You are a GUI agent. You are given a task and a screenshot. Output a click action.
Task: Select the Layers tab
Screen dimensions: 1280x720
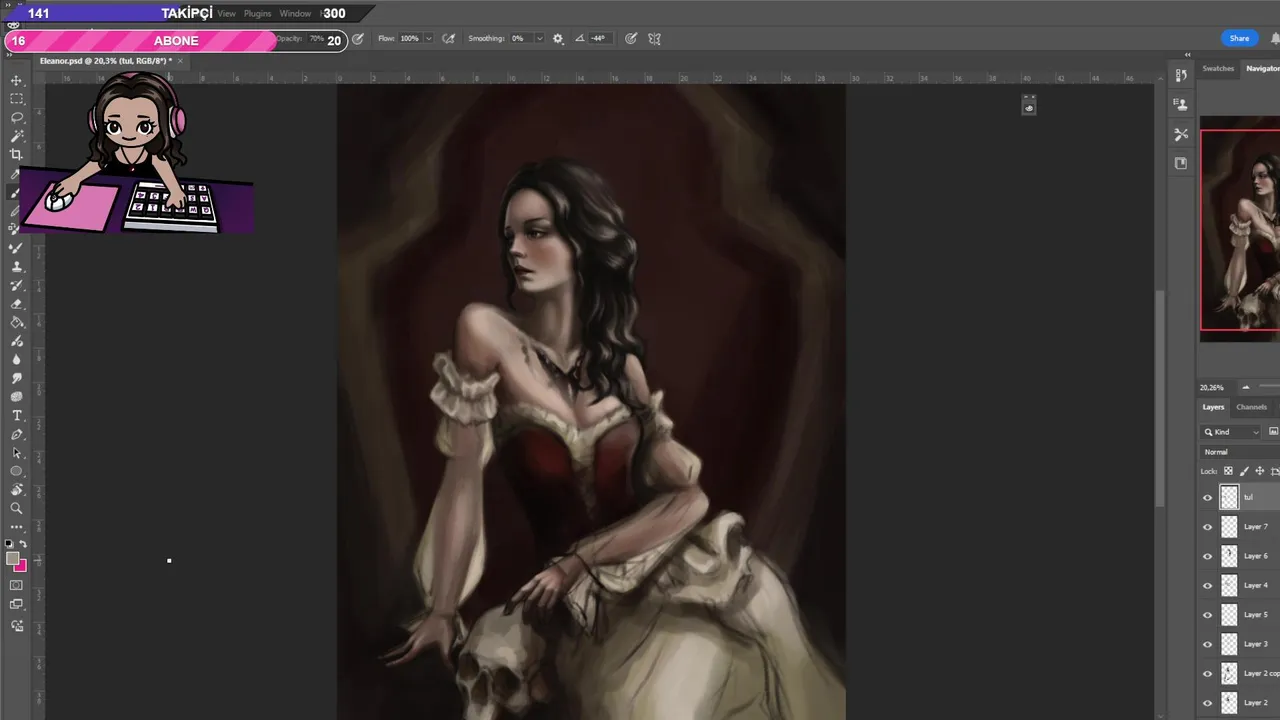[1213, 407]
